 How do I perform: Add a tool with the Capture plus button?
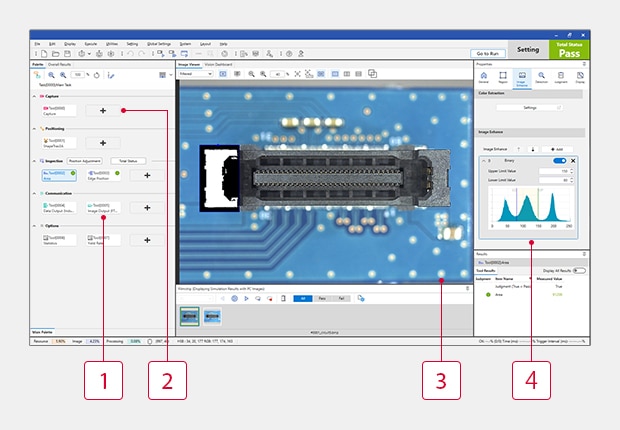[103, 110]
